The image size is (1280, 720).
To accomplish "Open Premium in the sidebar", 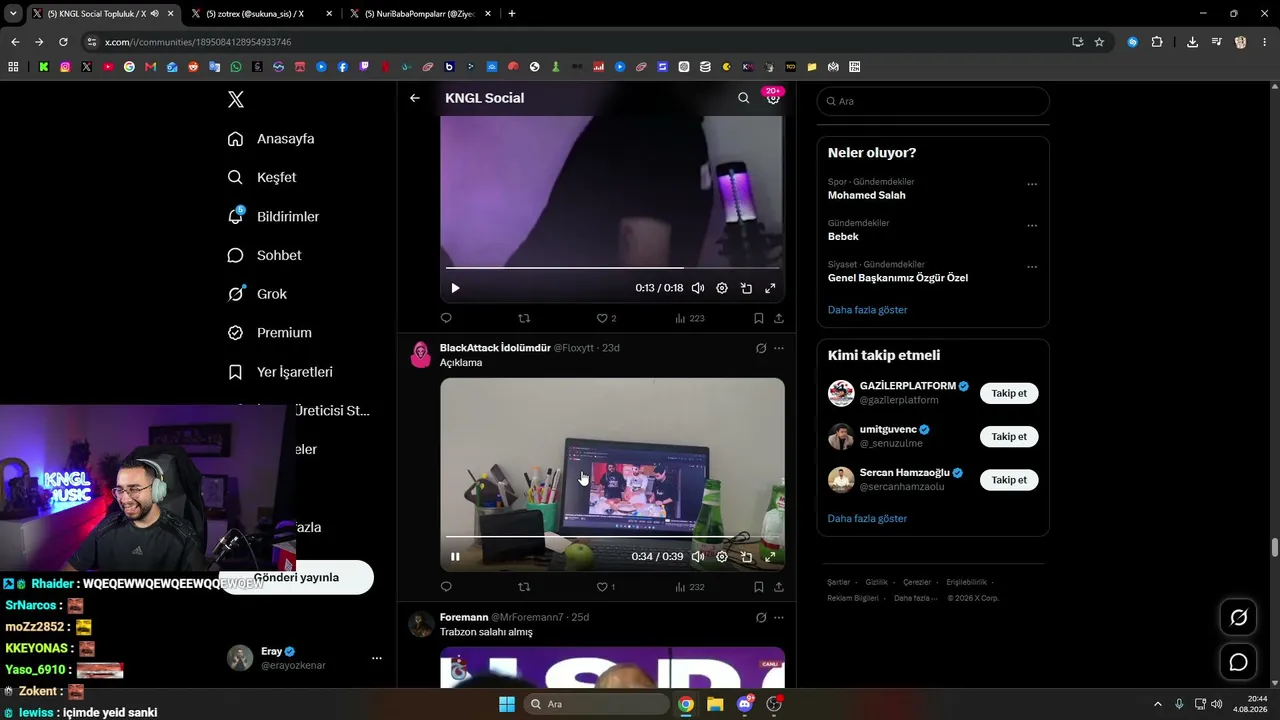I will 270,333.
